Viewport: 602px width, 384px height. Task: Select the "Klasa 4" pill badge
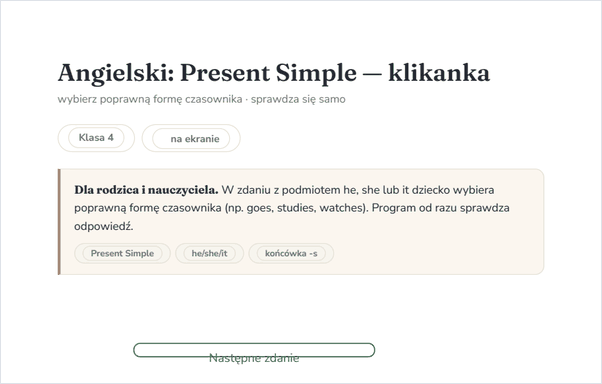coord(96,138)
